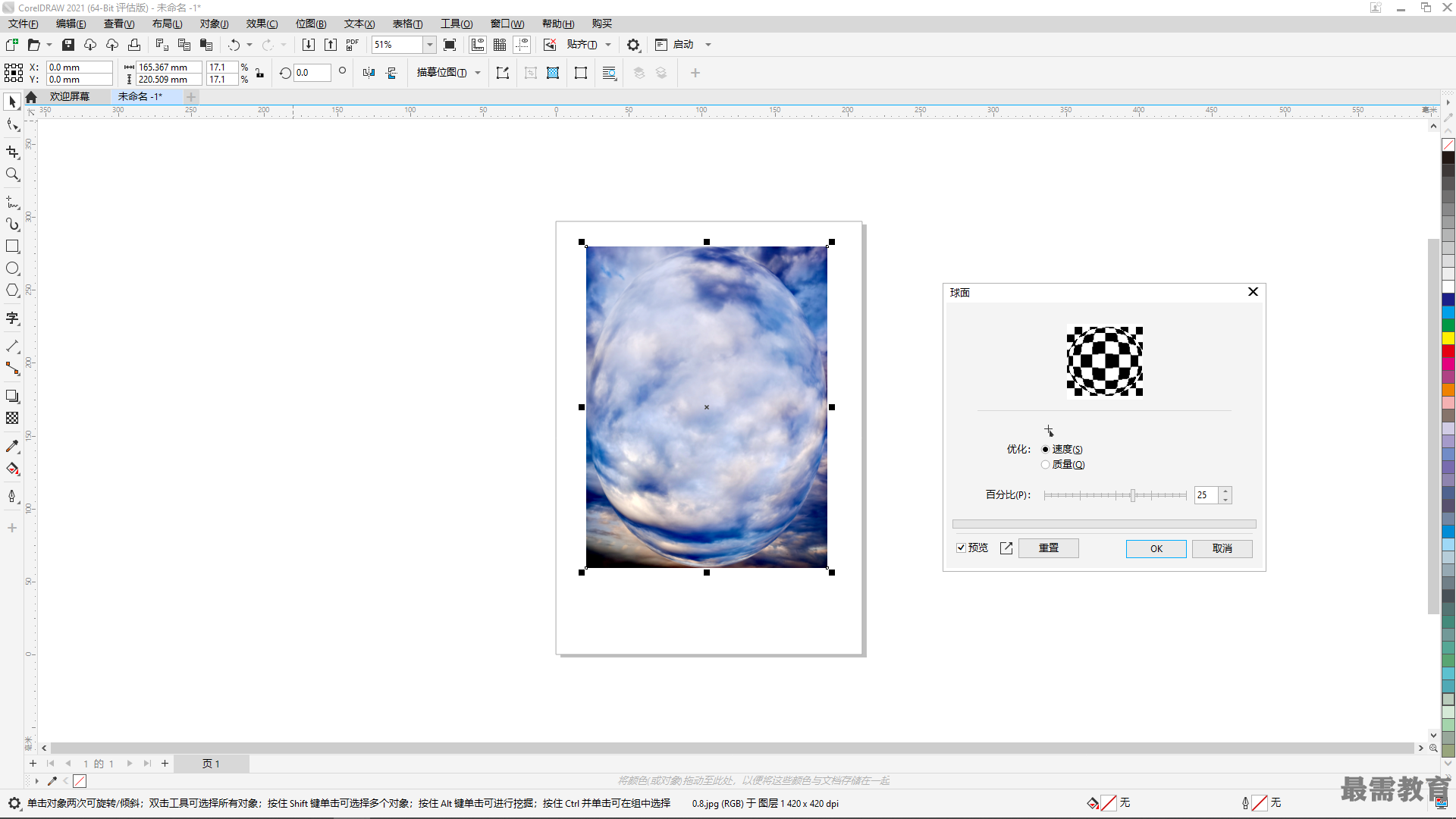Click the object width field 165.367 mm

tap(168, 67)
